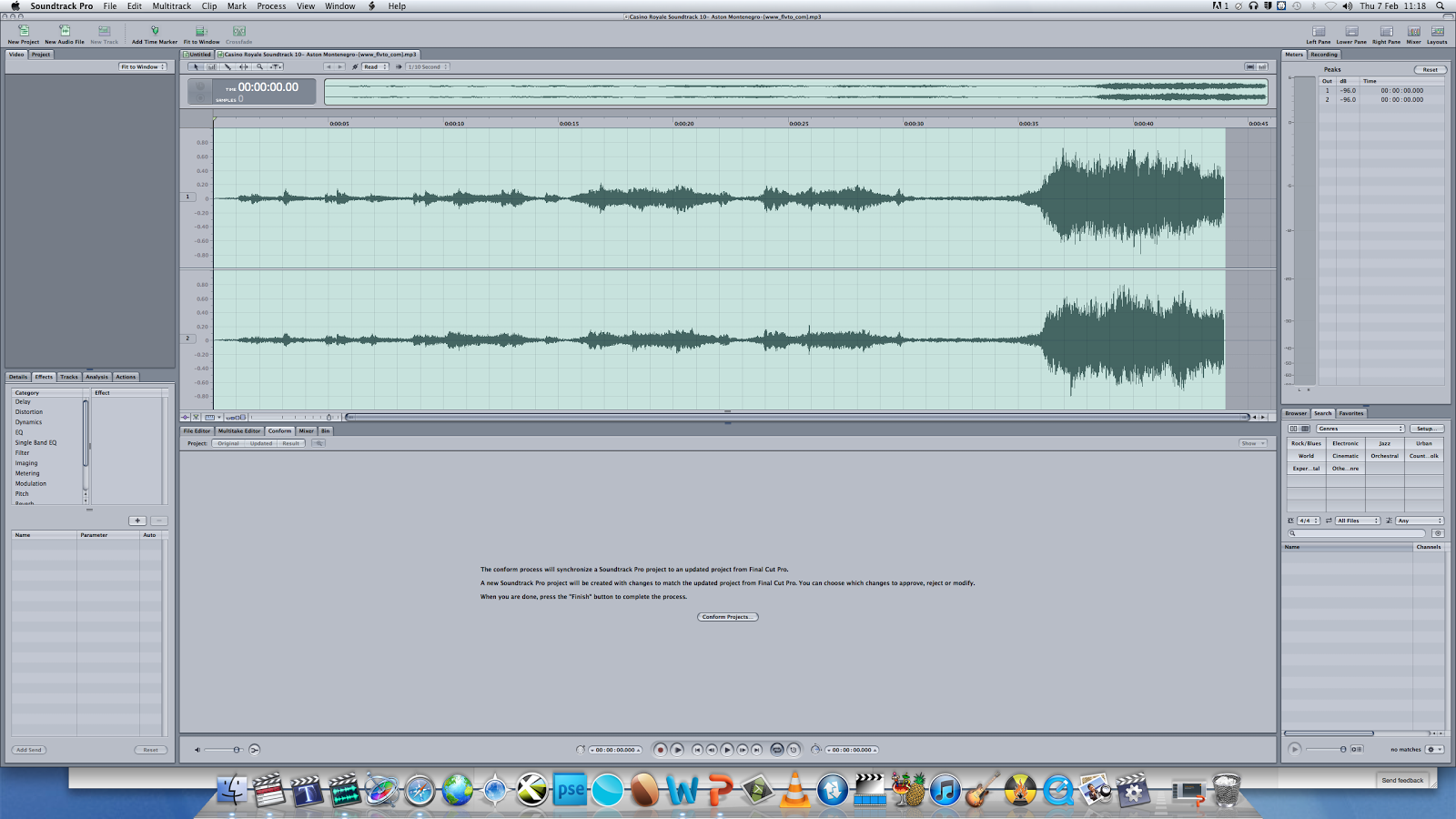Open Trash in the Dock
The height and width of the screenshot is (819, 1456).
(1226, 790)
